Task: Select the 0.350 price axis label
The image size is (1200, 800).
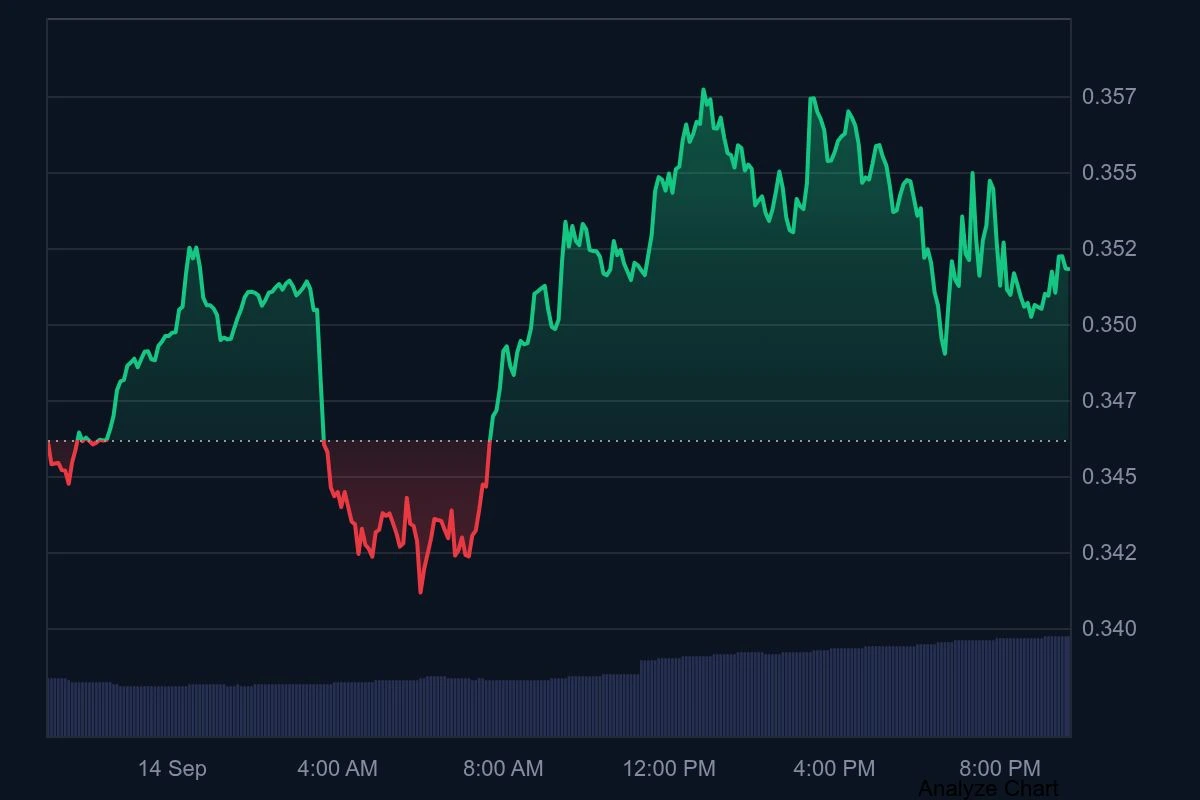Action: 1109,325
